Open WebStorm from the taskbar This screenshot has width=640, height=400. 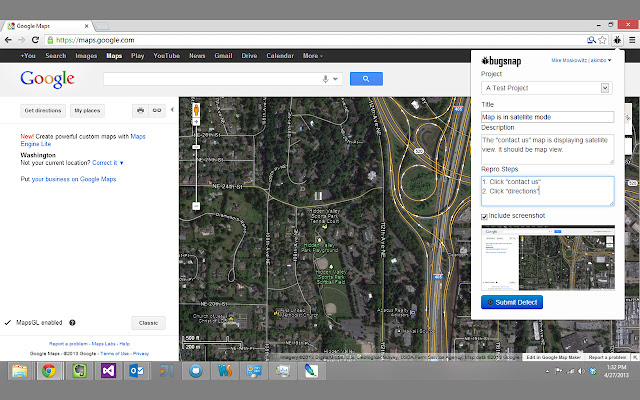(225, 371)
